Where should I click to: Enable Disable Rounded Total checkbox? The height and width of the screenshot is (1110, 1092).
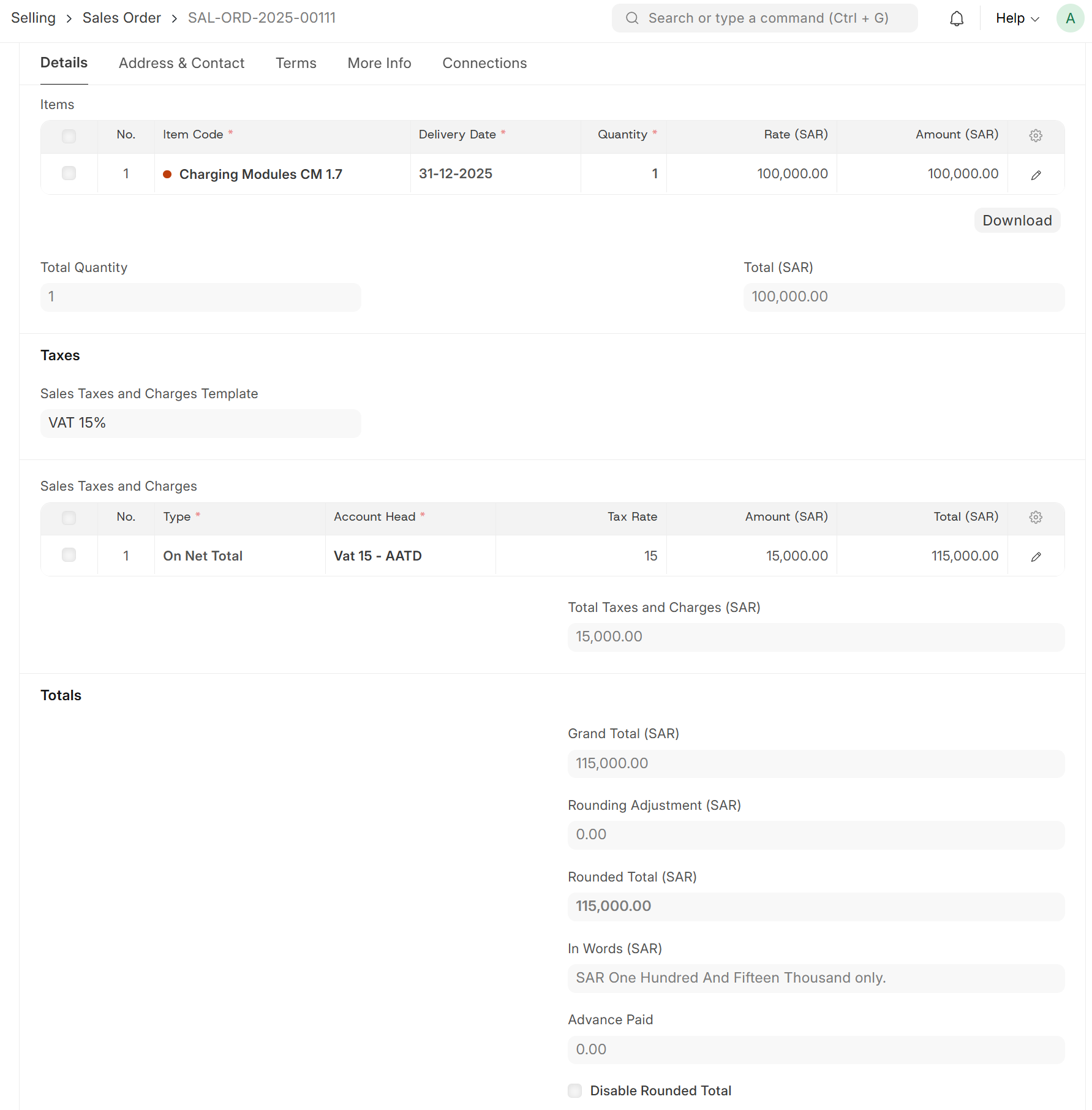click(575, 1090)
